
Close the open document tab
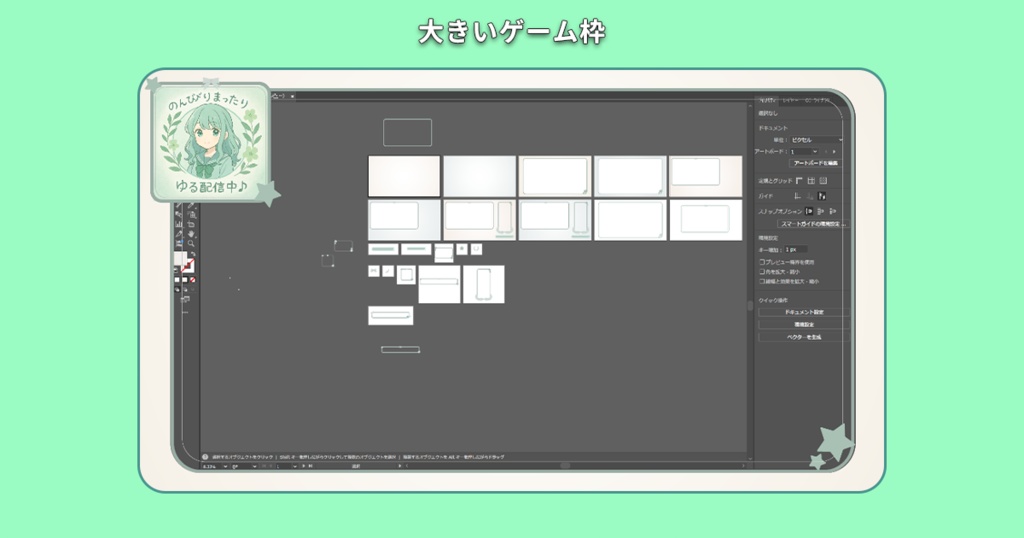(x=292, y=97)
